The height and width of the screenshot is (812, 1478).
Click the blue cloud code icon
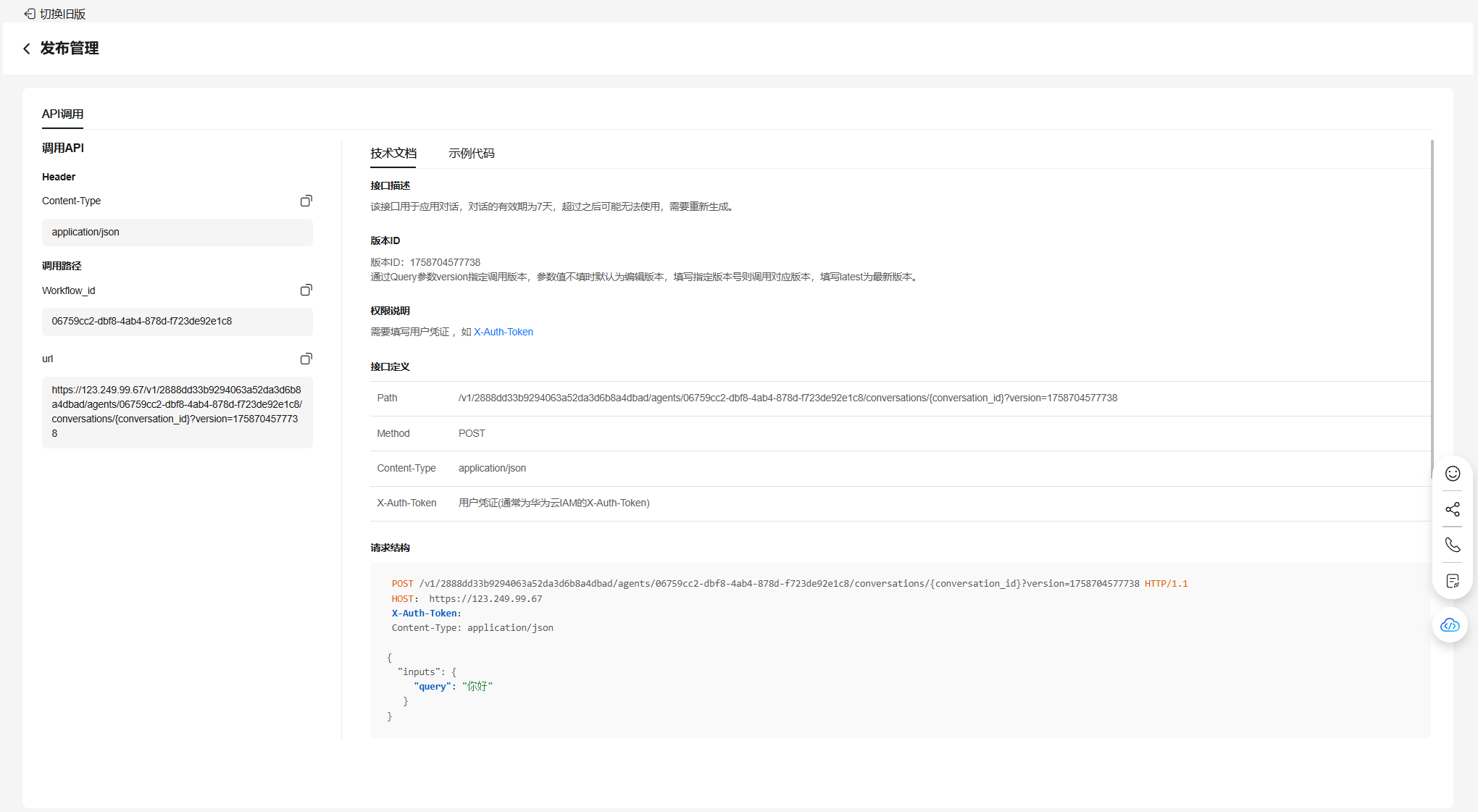[x=1450, y=625]
